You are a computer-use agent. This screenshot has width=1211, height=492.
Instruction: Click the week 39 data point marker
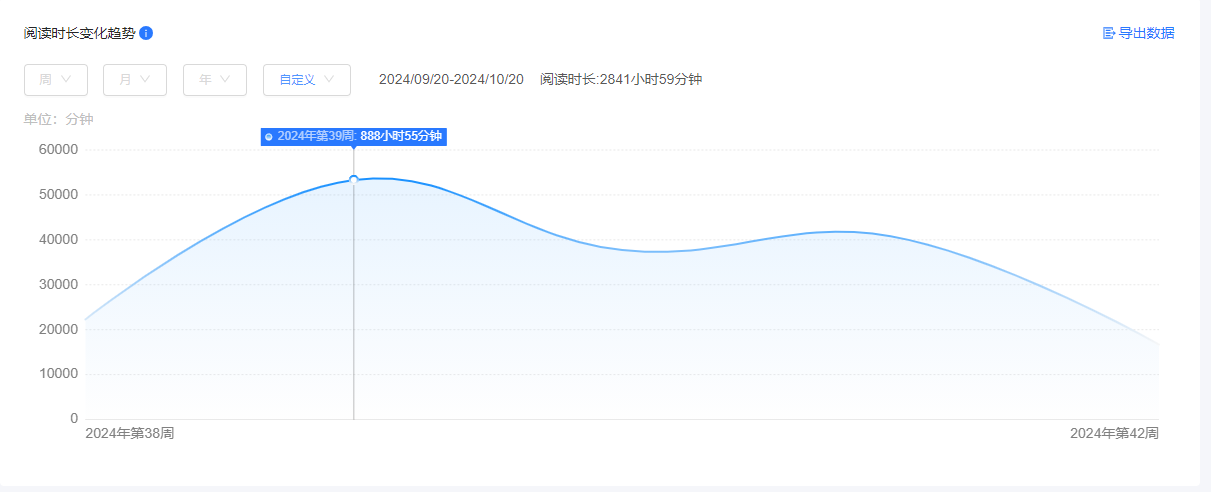pos(353,180)
